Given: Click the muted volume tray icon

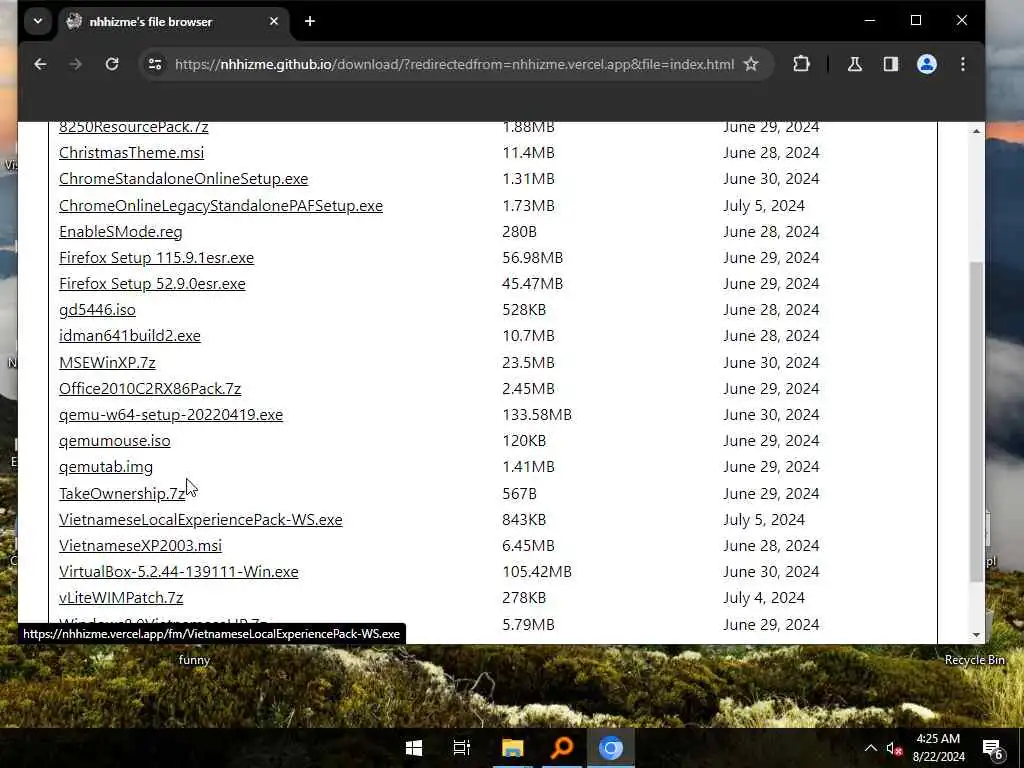Looking at the screenshot, I should click(893, 748).
